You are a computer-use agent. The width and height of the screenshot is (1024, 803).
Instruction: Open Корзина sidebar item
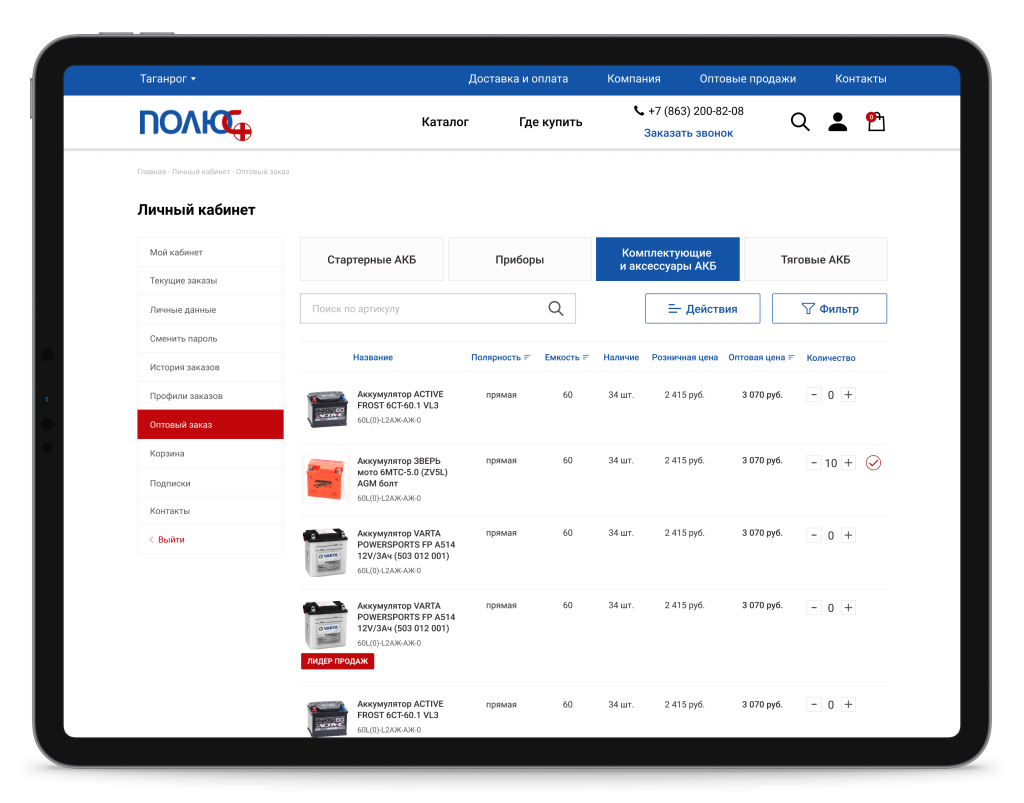[210, 453]
